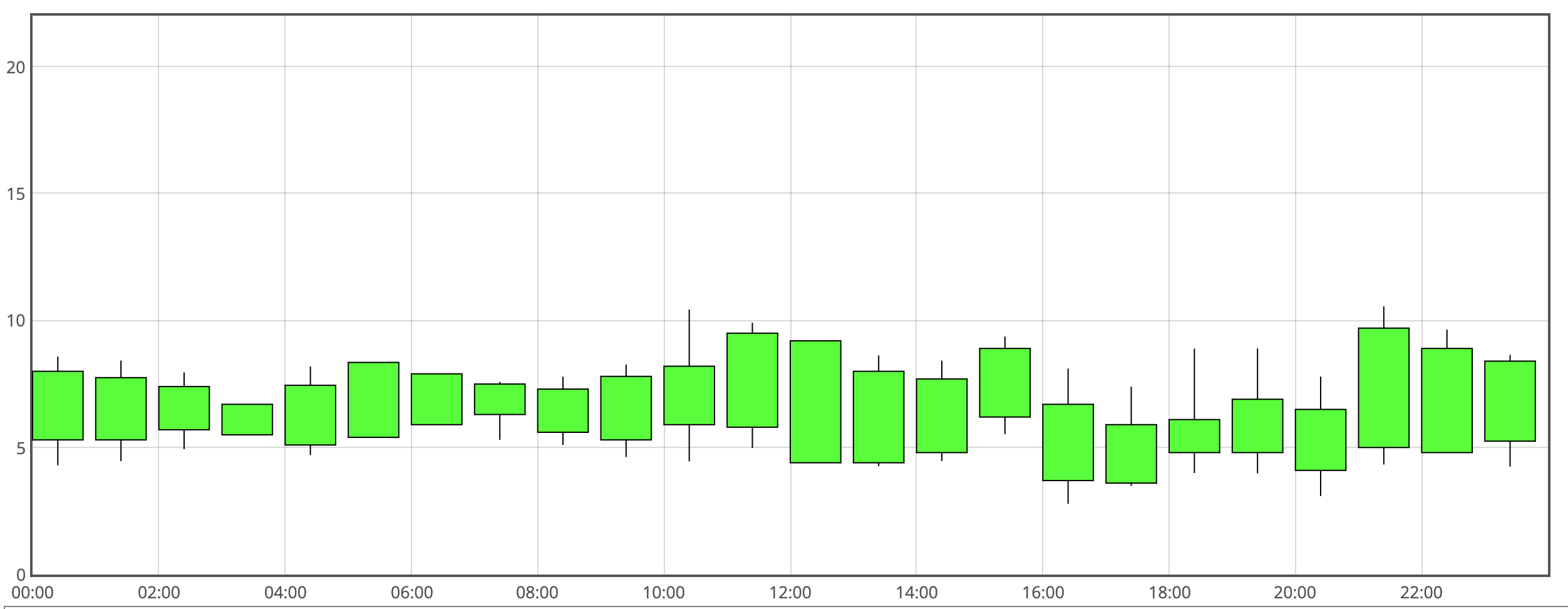The height and width of the screenshot is (609, 1568).
Task: Click the candle body at 21:00
Action: pos(1384,387)
